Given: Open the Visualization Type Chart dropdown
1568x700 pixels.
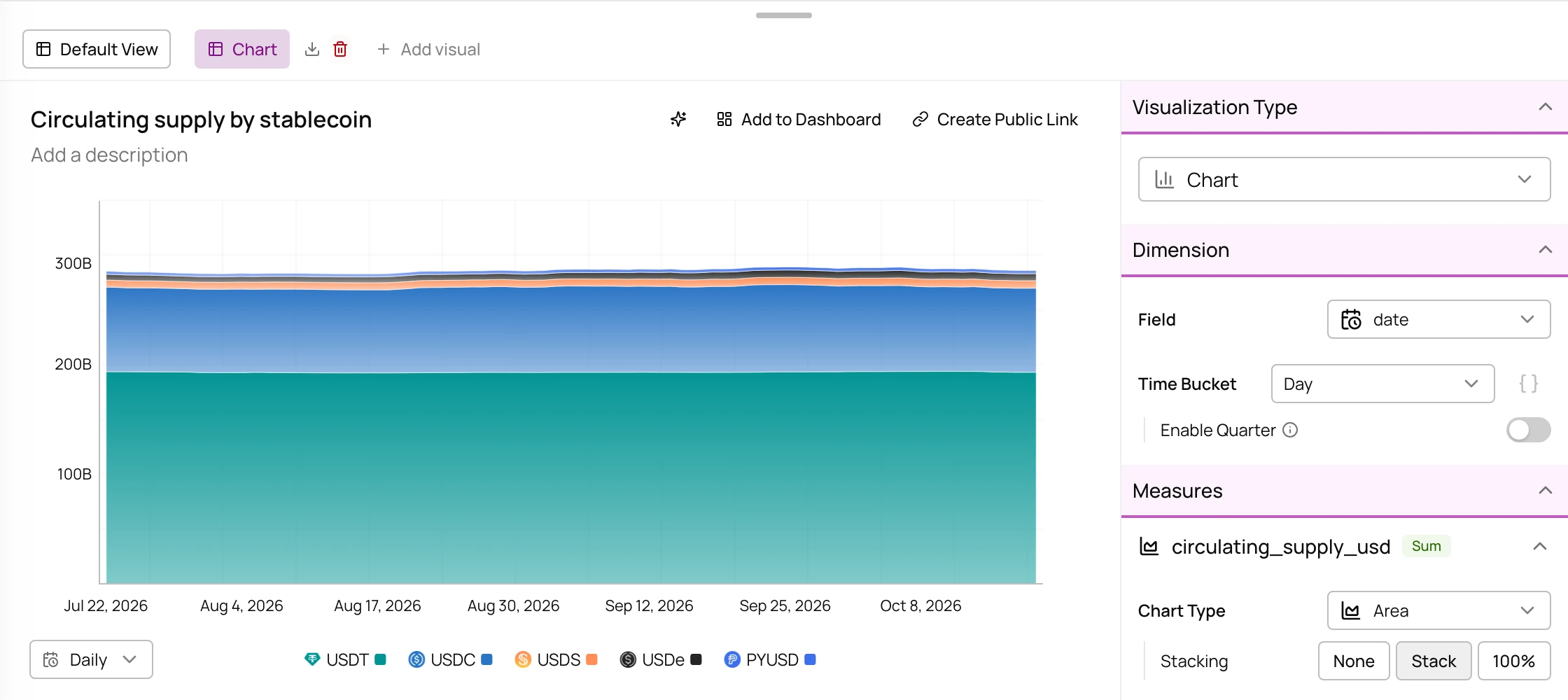Looking at the screenshot, I should [1344, 179].
